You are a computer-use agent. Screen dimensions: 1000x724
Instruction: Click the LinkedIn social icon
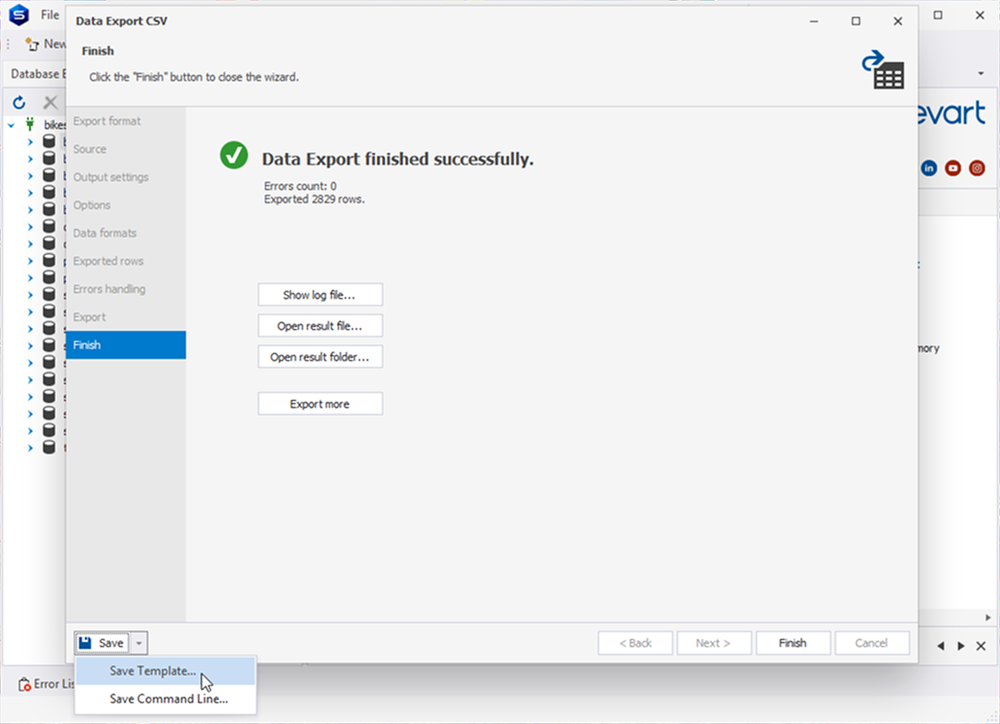929,168
